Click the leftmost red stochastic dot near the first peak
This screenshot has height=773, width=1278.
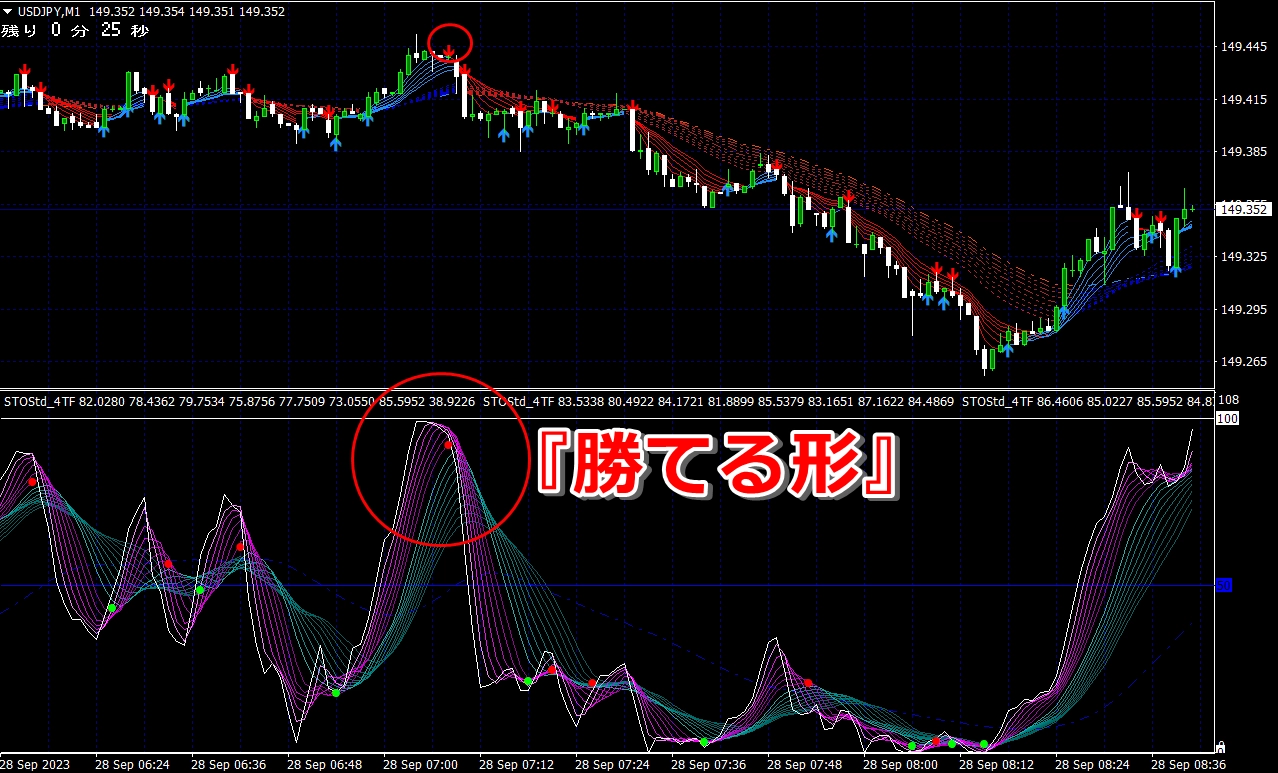point(32,482)
